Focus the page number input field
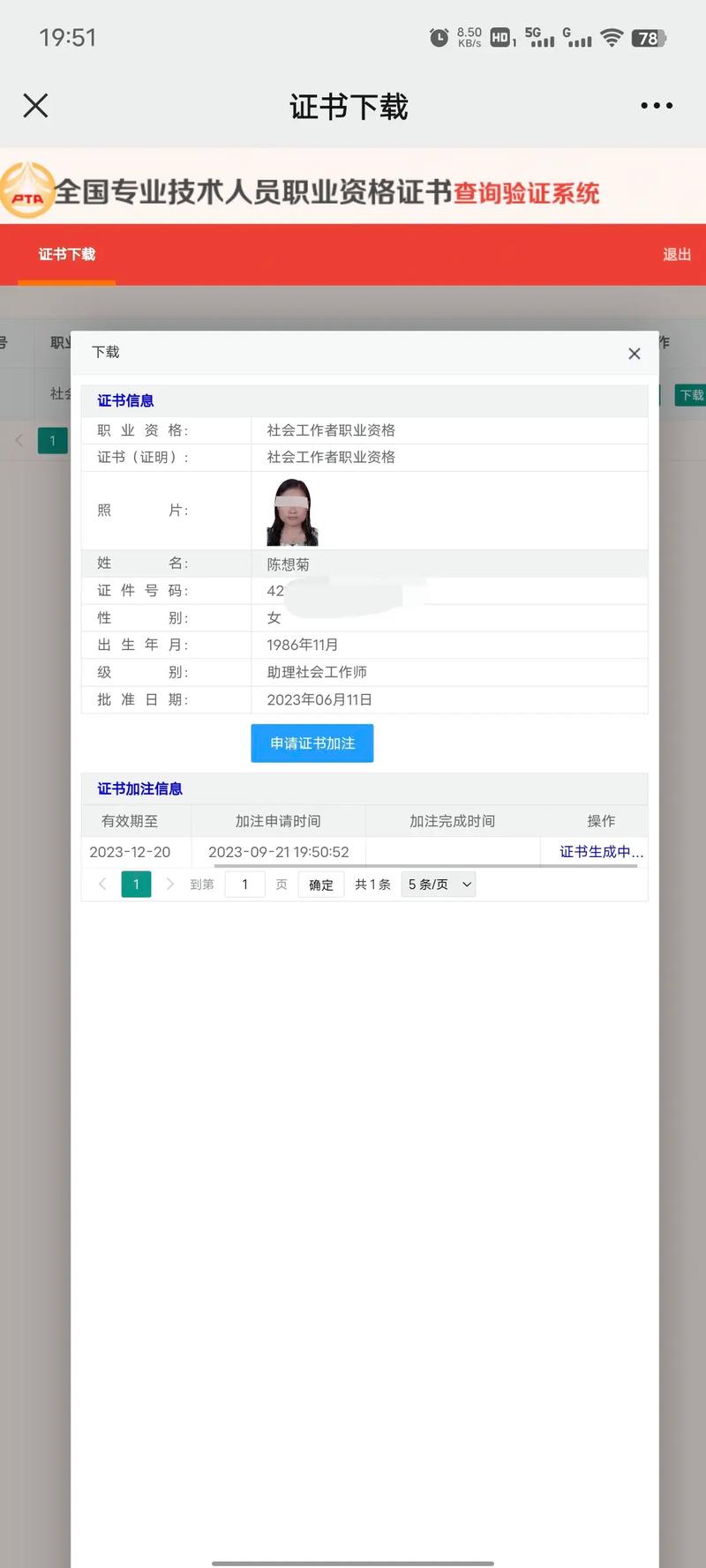The image size is (706, 1568). click(244, 884)
